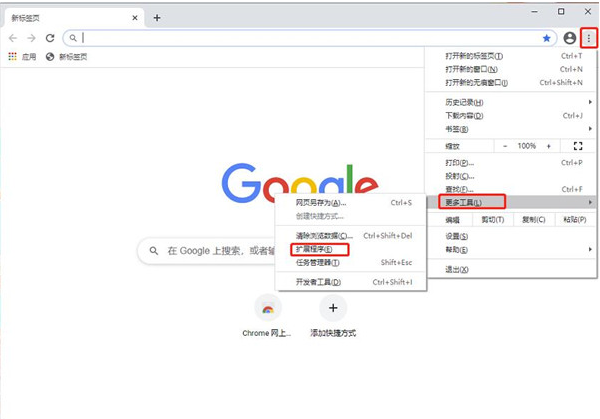Close the 新标签页 tab
This screenshot has height=419, width=600.
pos(135,18)
